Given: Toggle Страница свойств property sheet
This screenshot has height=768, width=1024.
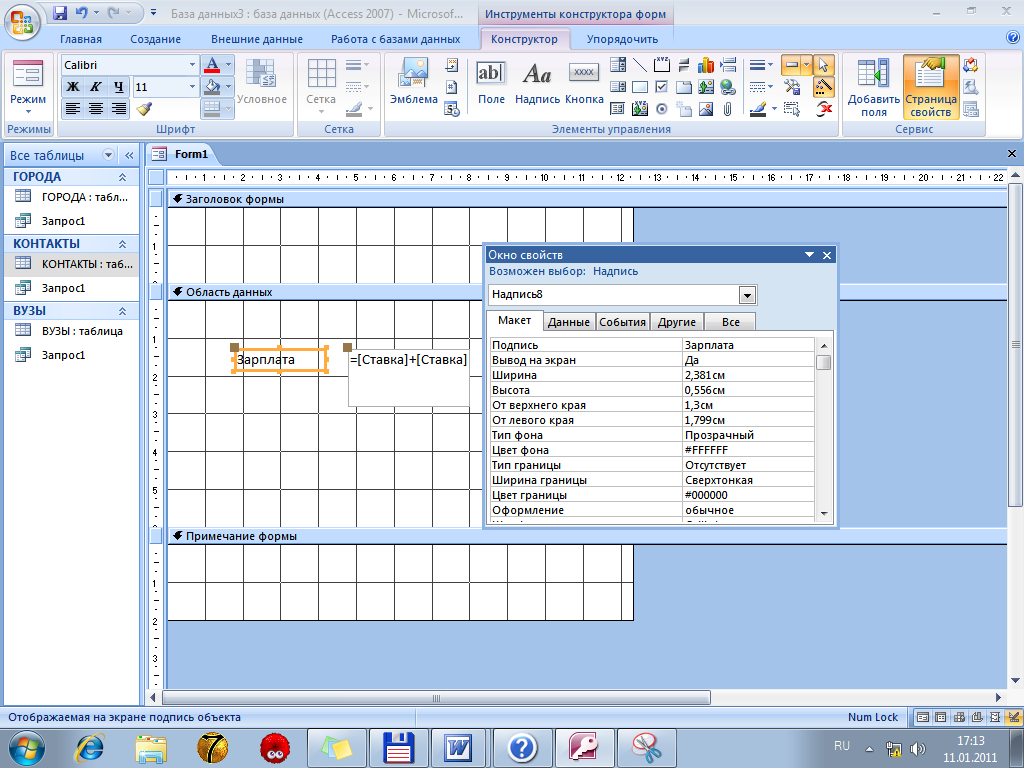Looking at the screenshot, I should [931, 88].
